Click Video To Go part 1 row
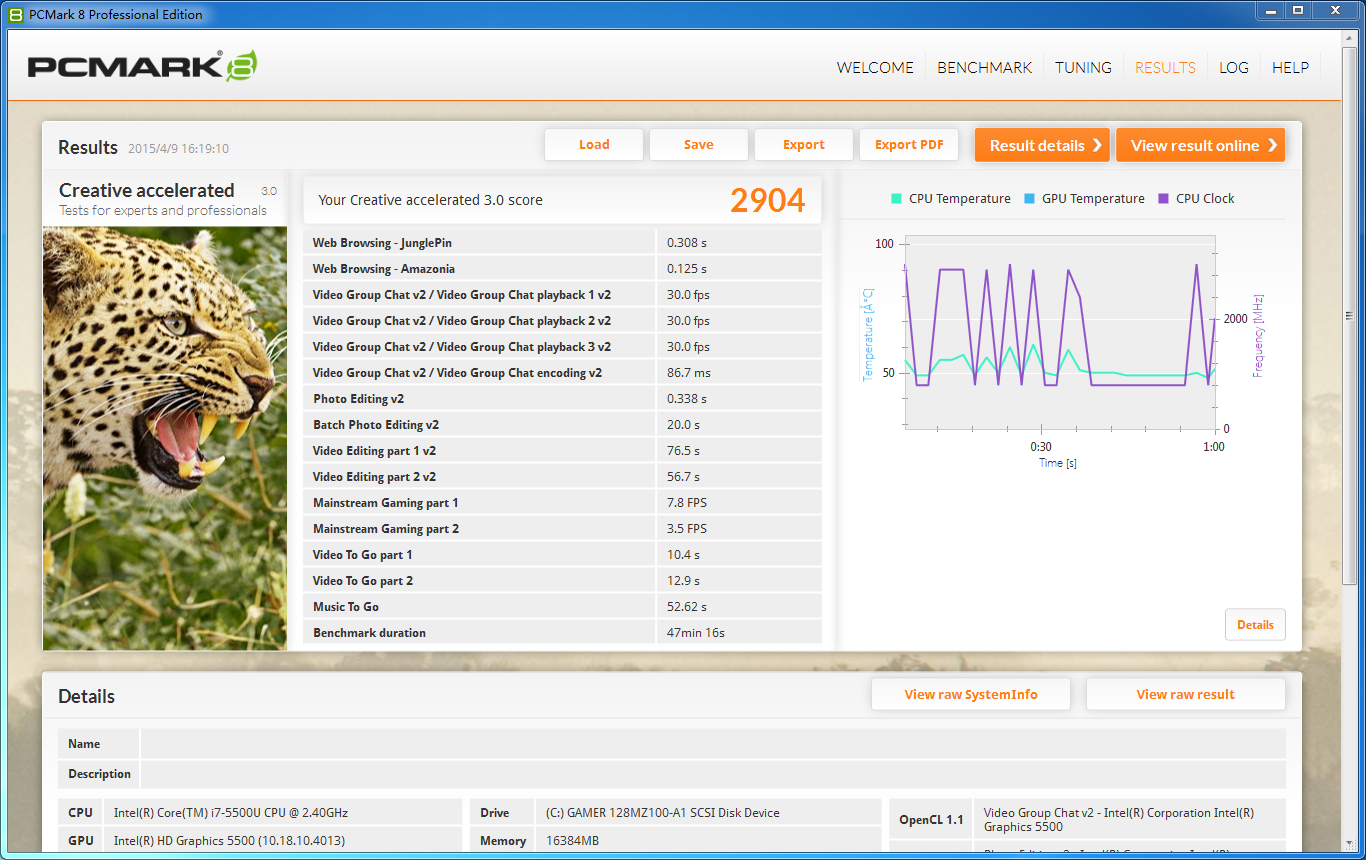The width and height of the screenshot is (1366, 860). click(562, 555)
